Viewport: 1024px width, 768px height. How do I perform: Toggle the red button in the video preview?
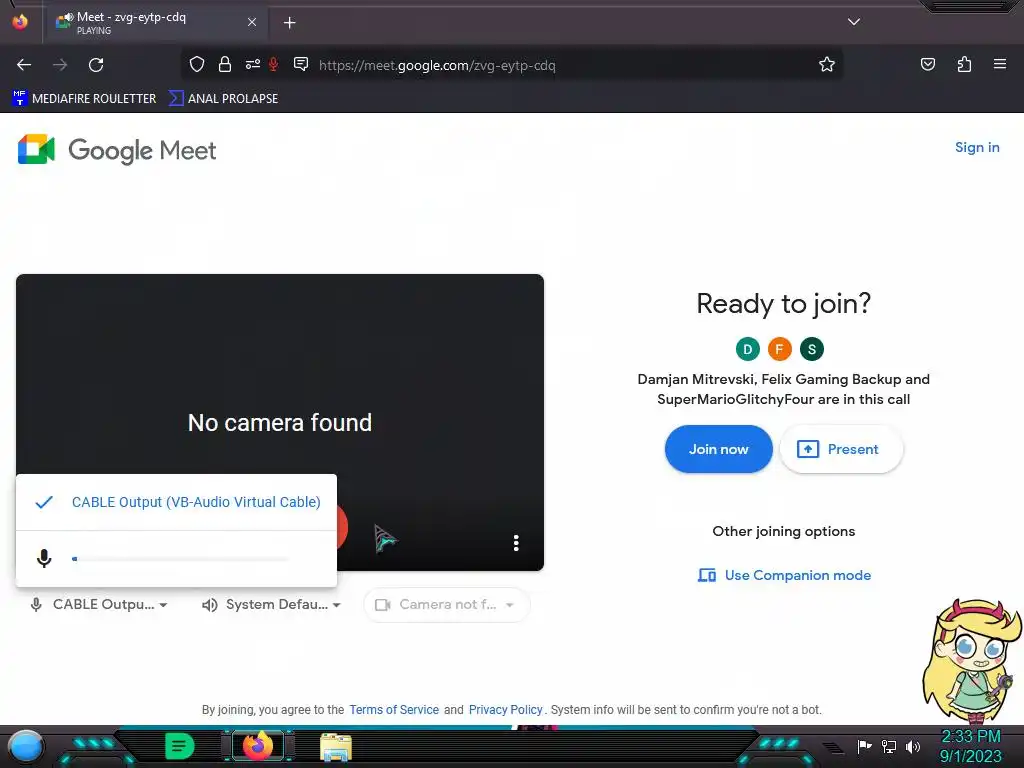[x=342, y=527]
